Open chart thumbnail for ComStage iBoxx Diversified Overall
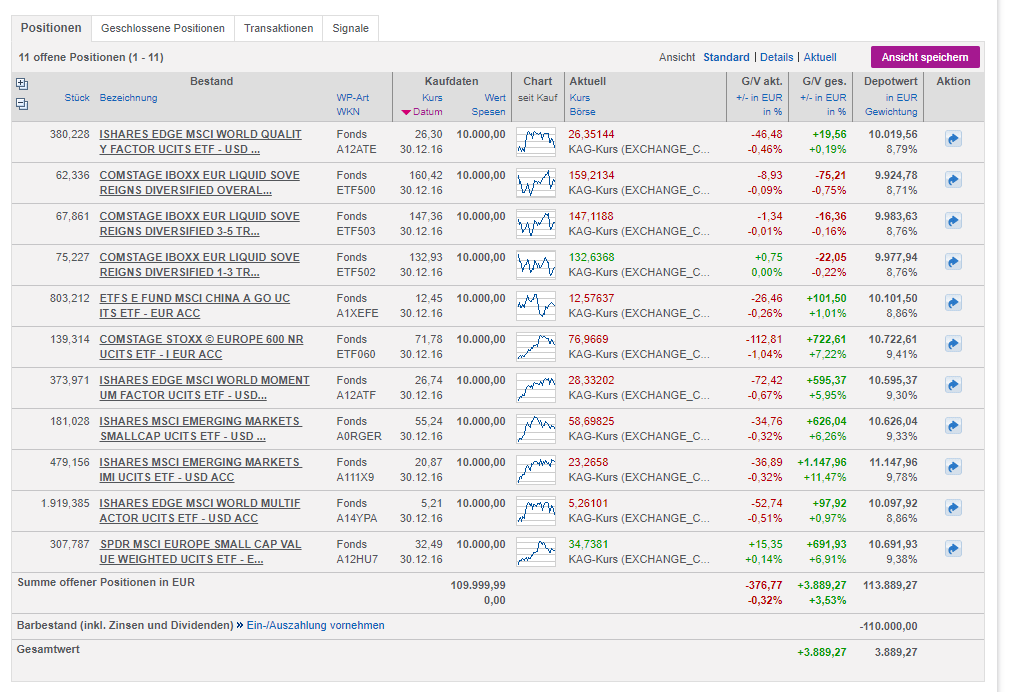 tap(536, 182)
